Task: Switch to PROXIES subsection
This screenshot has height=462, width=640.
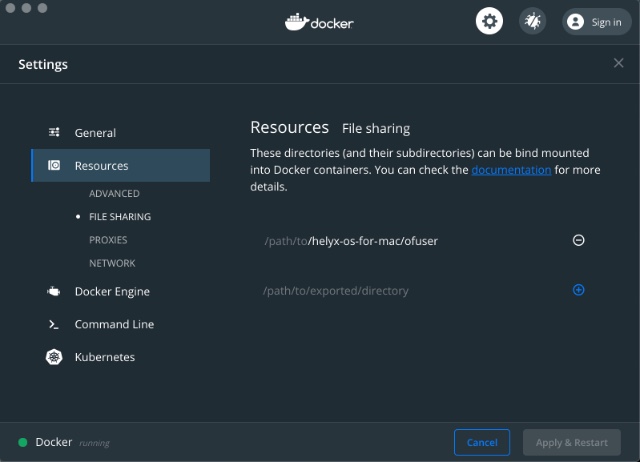Action: pos(108,240)
